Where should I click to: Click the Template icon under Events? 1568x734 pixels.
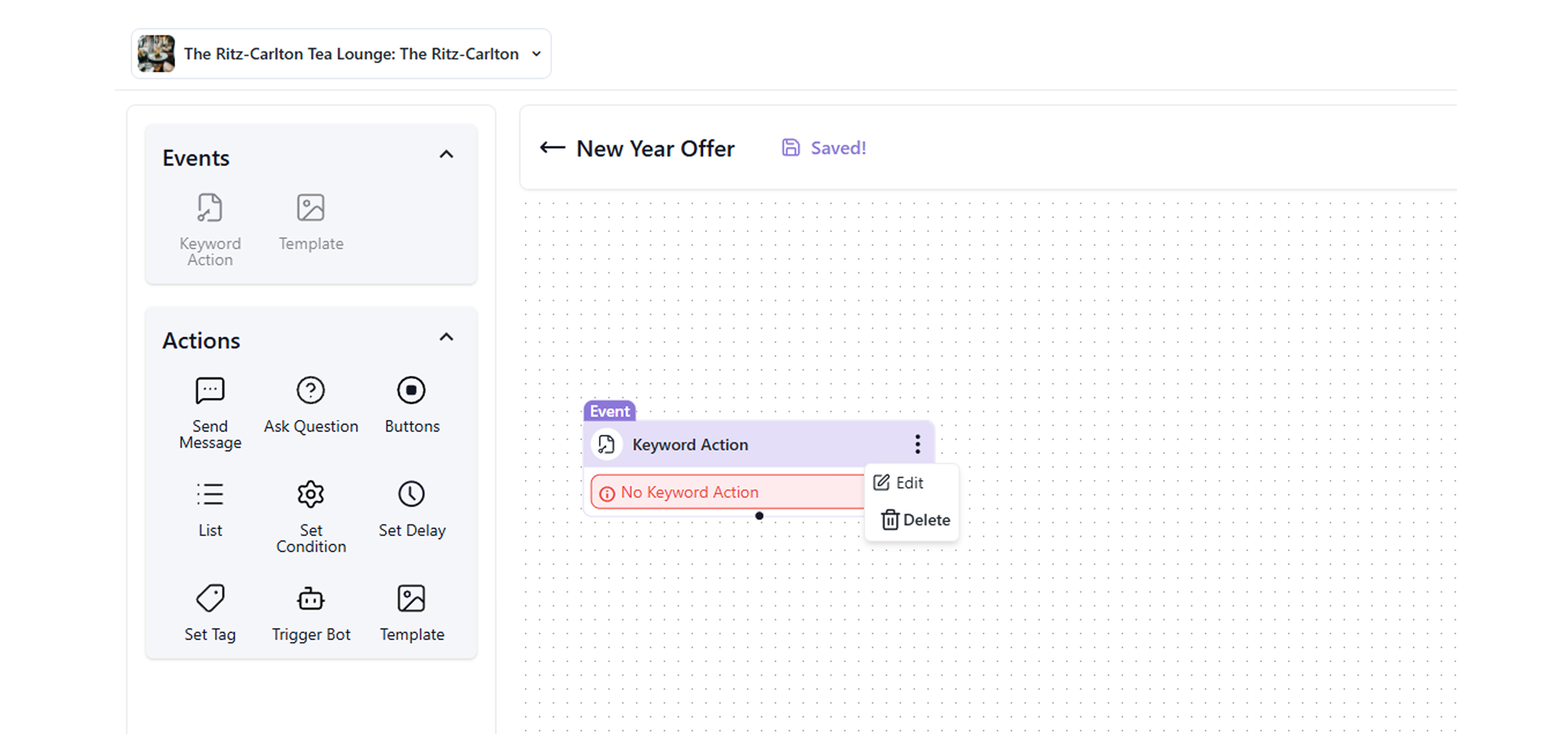[310, 209]
